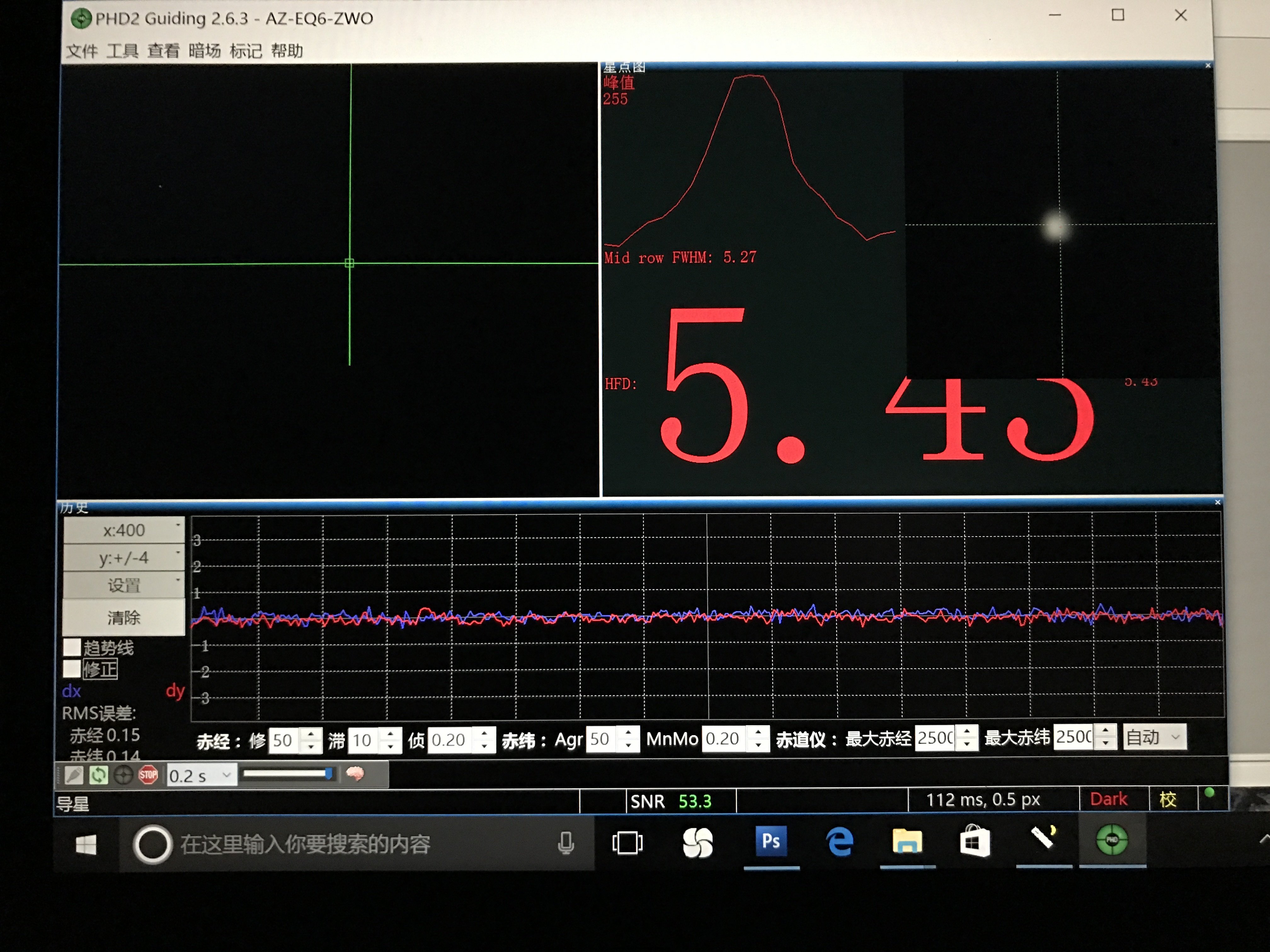Increase the MnMo value with its up arrow
The width and height of the screenshot is (1270, 952).
point(758,733)
